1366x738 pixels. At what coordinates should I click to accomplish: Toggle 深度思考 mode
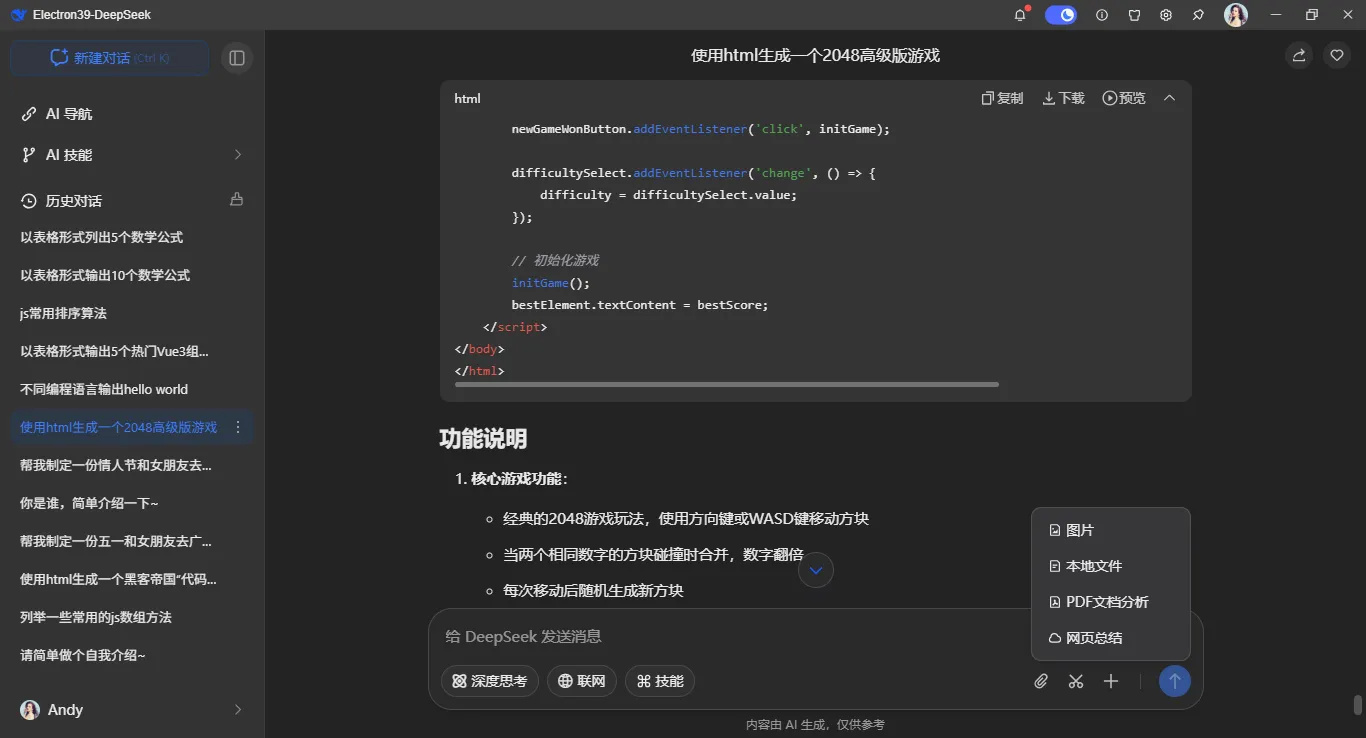(489, 681)
